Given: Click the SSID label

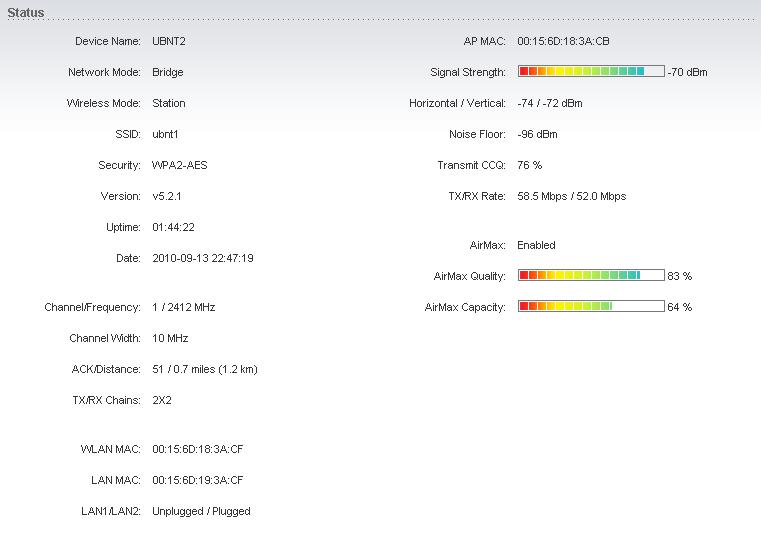Looking at the screenshot, I should click(x=128, y=134).
